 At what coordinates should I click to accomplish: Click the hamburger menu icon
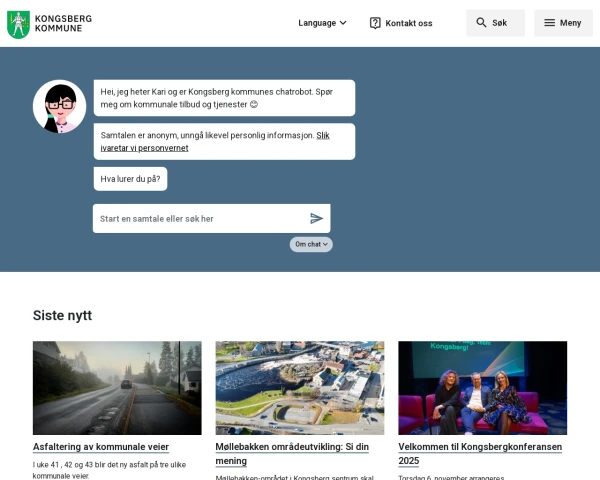coord(549,23)
